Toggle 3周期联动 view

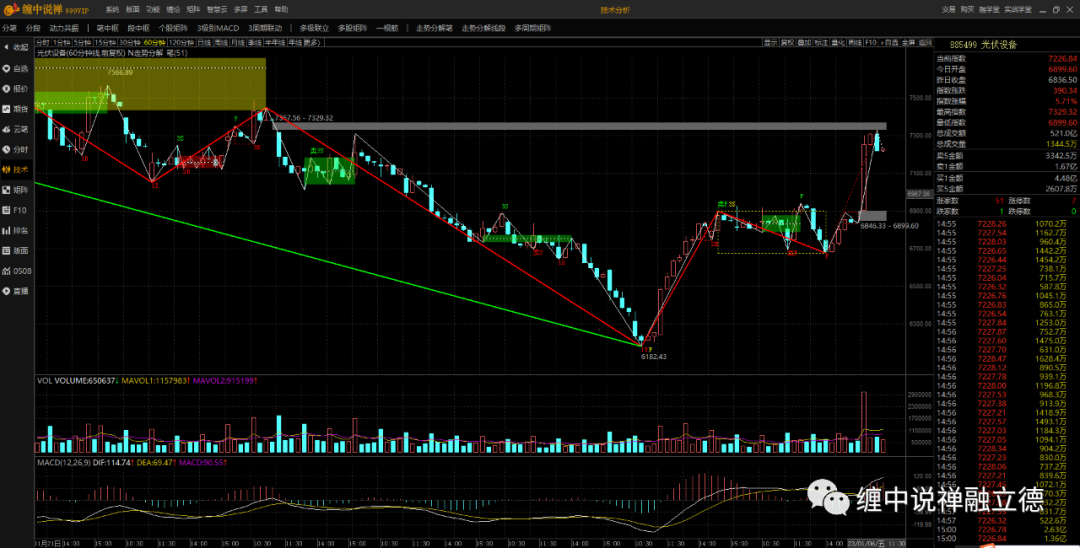click(265, 28)
